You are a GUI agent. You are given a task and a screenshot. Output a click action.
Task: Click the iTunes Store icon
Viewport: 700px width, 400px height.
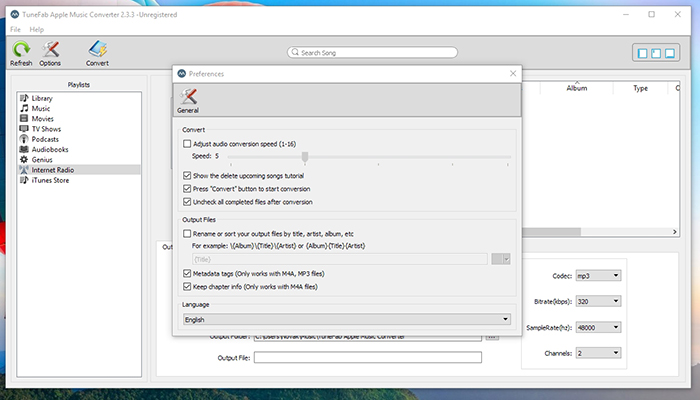tap(24, 180)
